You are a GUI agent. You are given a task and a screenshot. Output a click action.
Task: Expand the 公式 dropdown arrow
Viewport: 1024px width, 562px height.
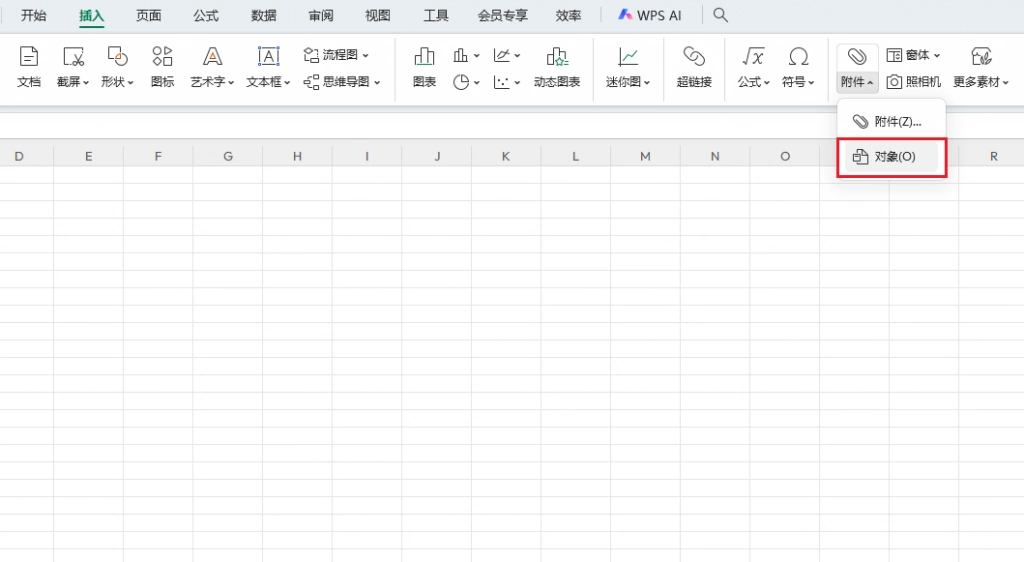pos(767,82)
